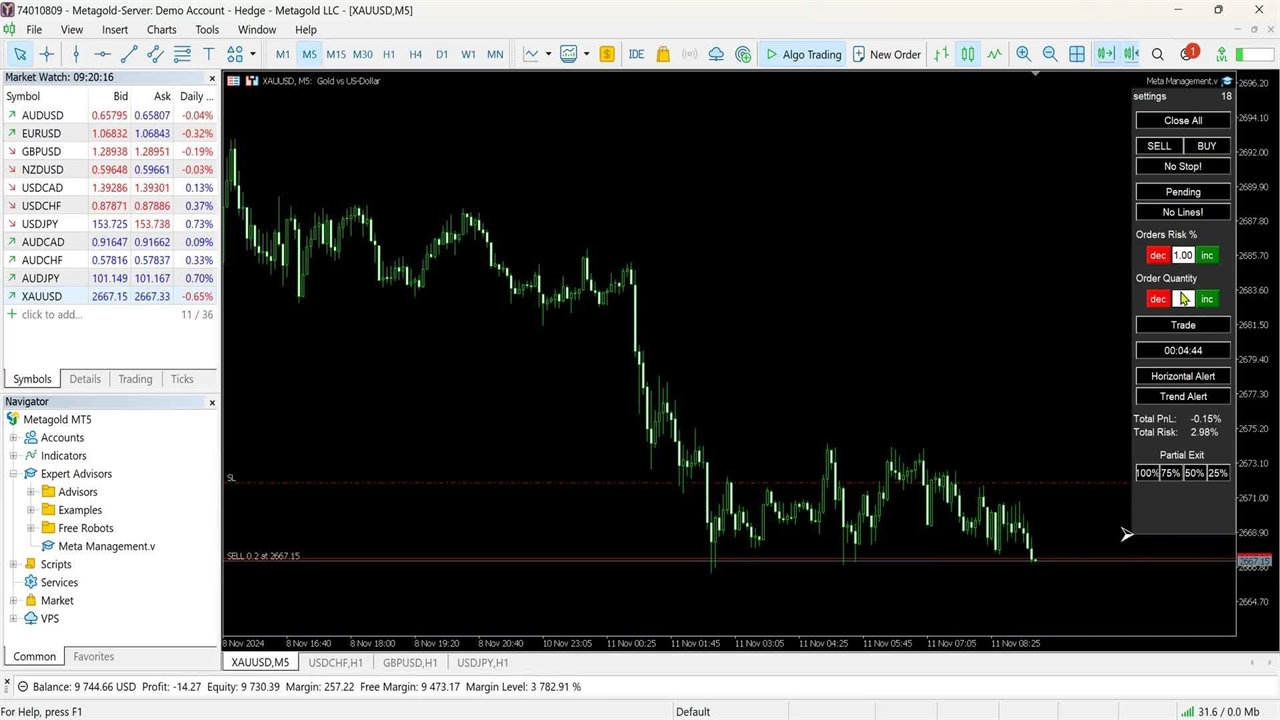Toggle the No Lines! panel button
This screenshot has width=1280, height=720.
tap(1183, 212)
